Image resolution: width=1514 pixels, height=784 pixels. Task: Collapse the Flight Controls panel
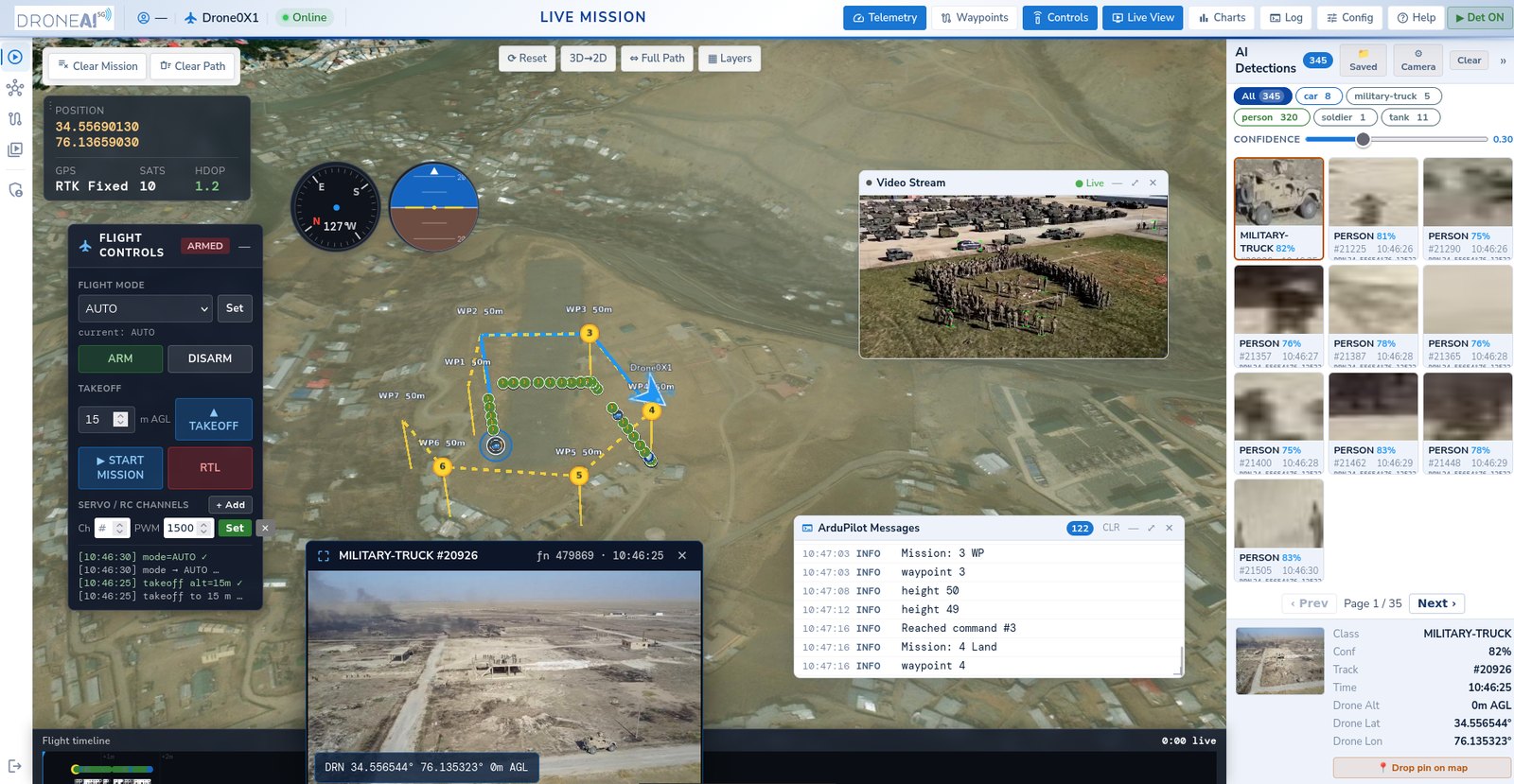click(244, 246)
